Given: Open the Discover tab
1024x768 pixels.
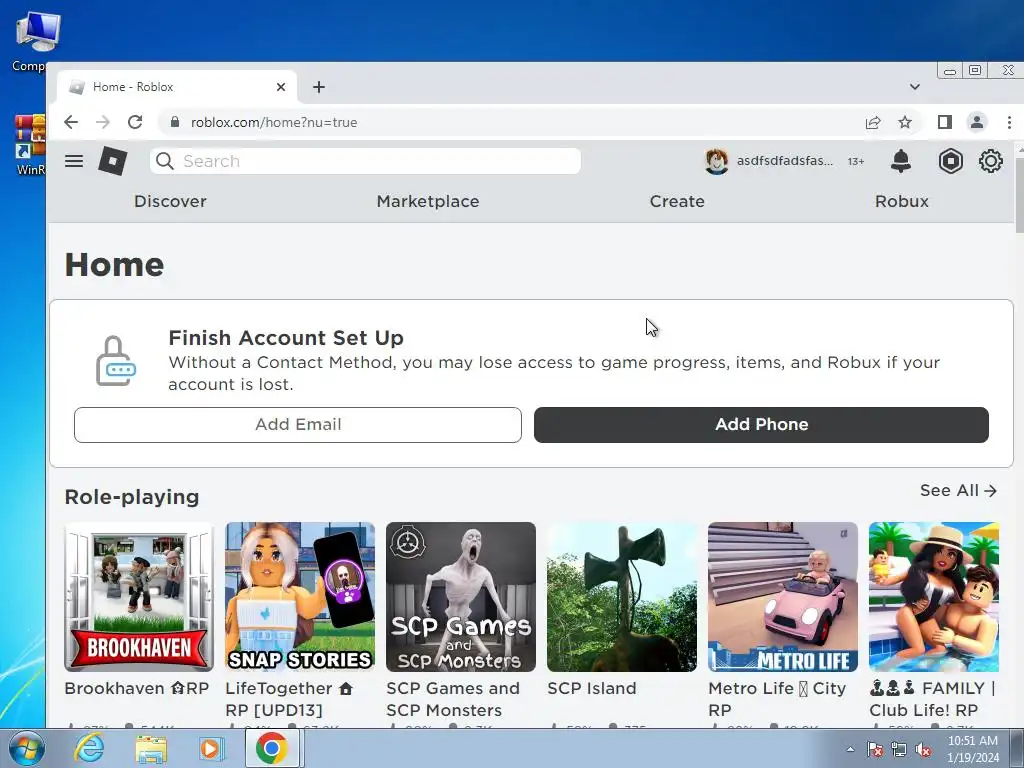Looking at the screenshot, I should click(170, 201).
